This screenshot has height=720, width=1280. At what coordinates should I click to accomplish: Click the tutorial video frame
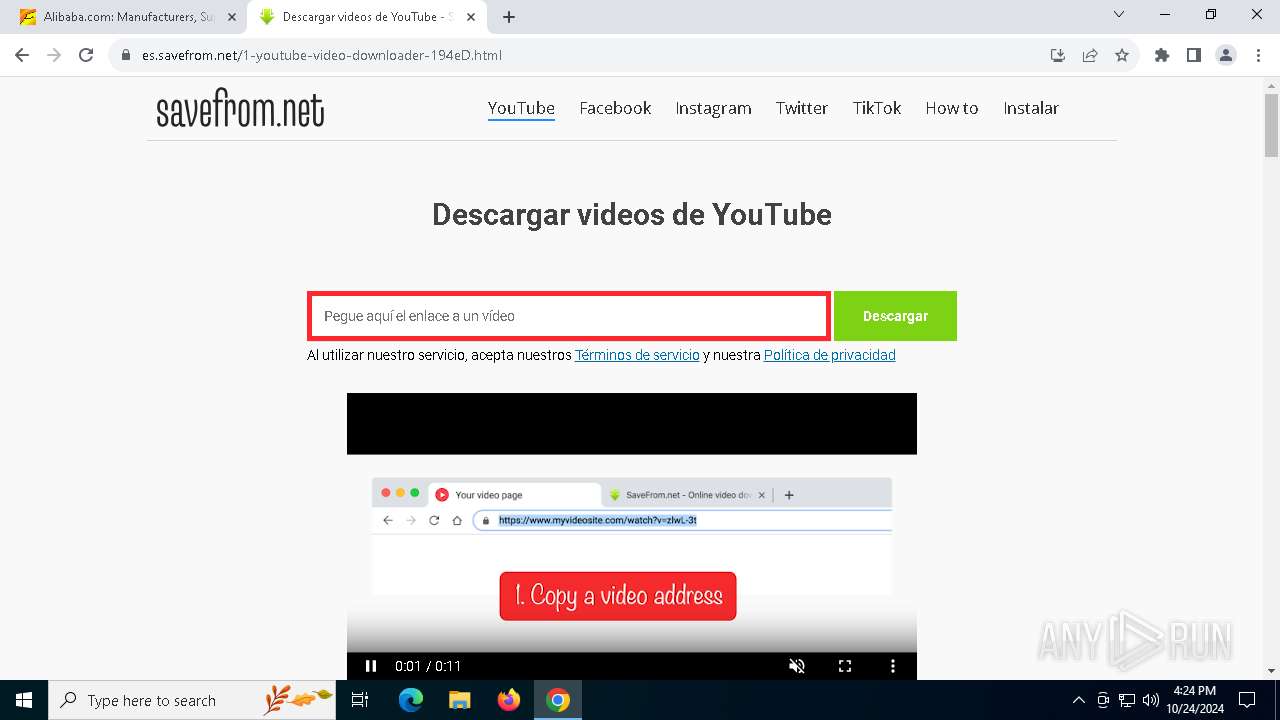click(x=632, y=536)
